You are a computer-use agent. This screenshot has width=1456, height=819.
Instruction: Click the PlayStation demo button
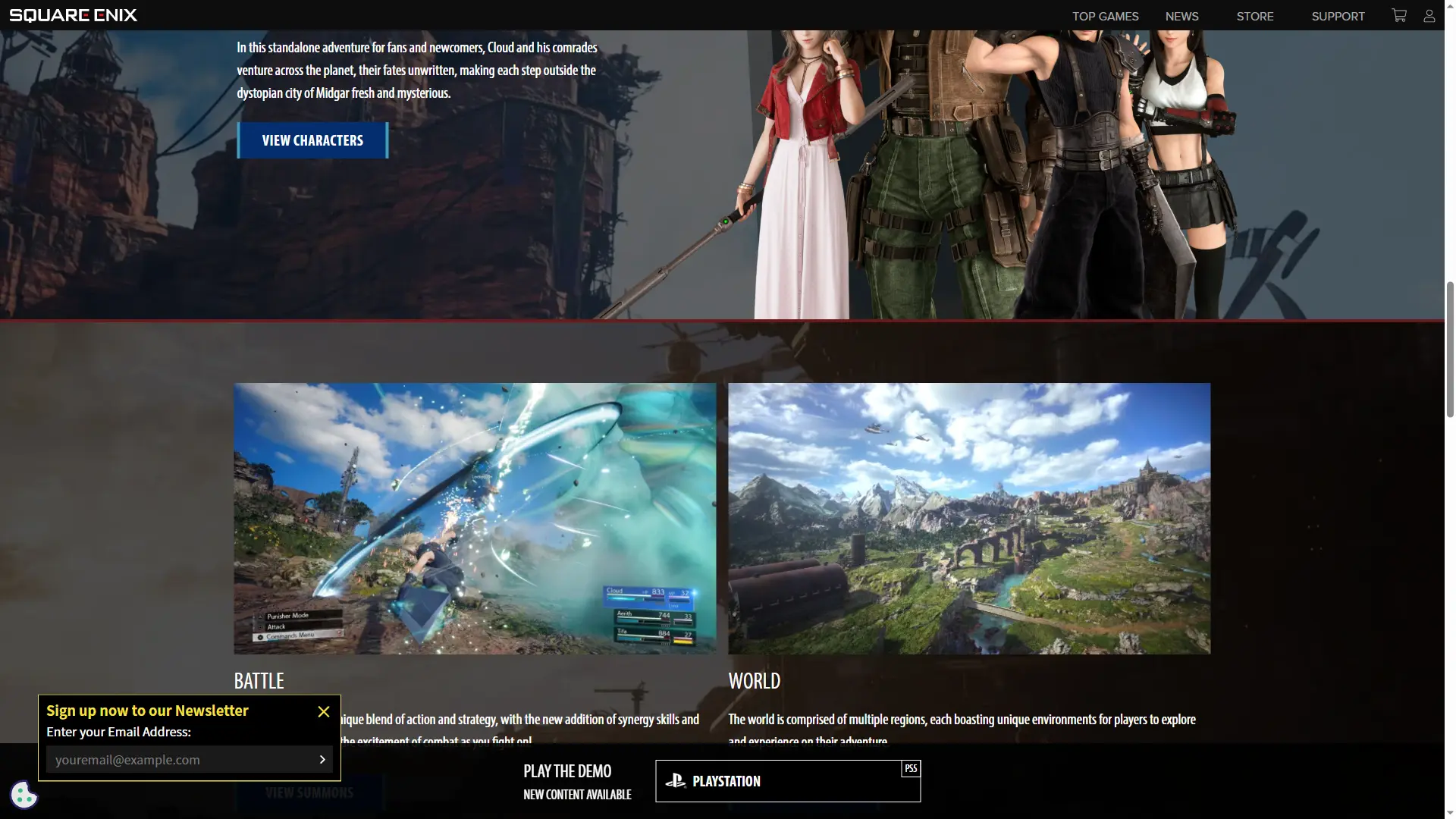[x=787, y=781]
